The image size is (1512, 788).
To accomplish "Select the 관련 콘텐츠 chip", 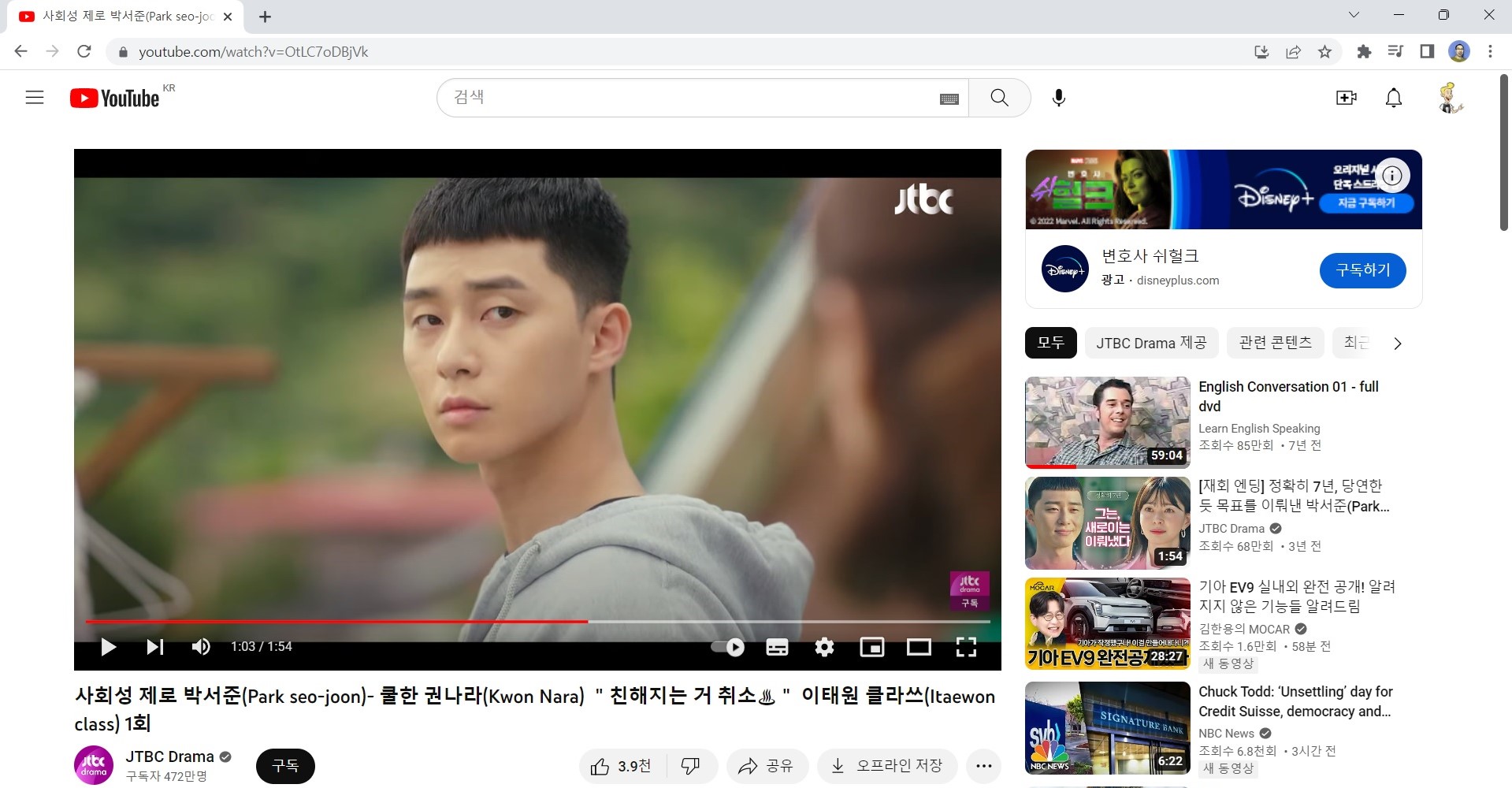I will [1275, 343].
